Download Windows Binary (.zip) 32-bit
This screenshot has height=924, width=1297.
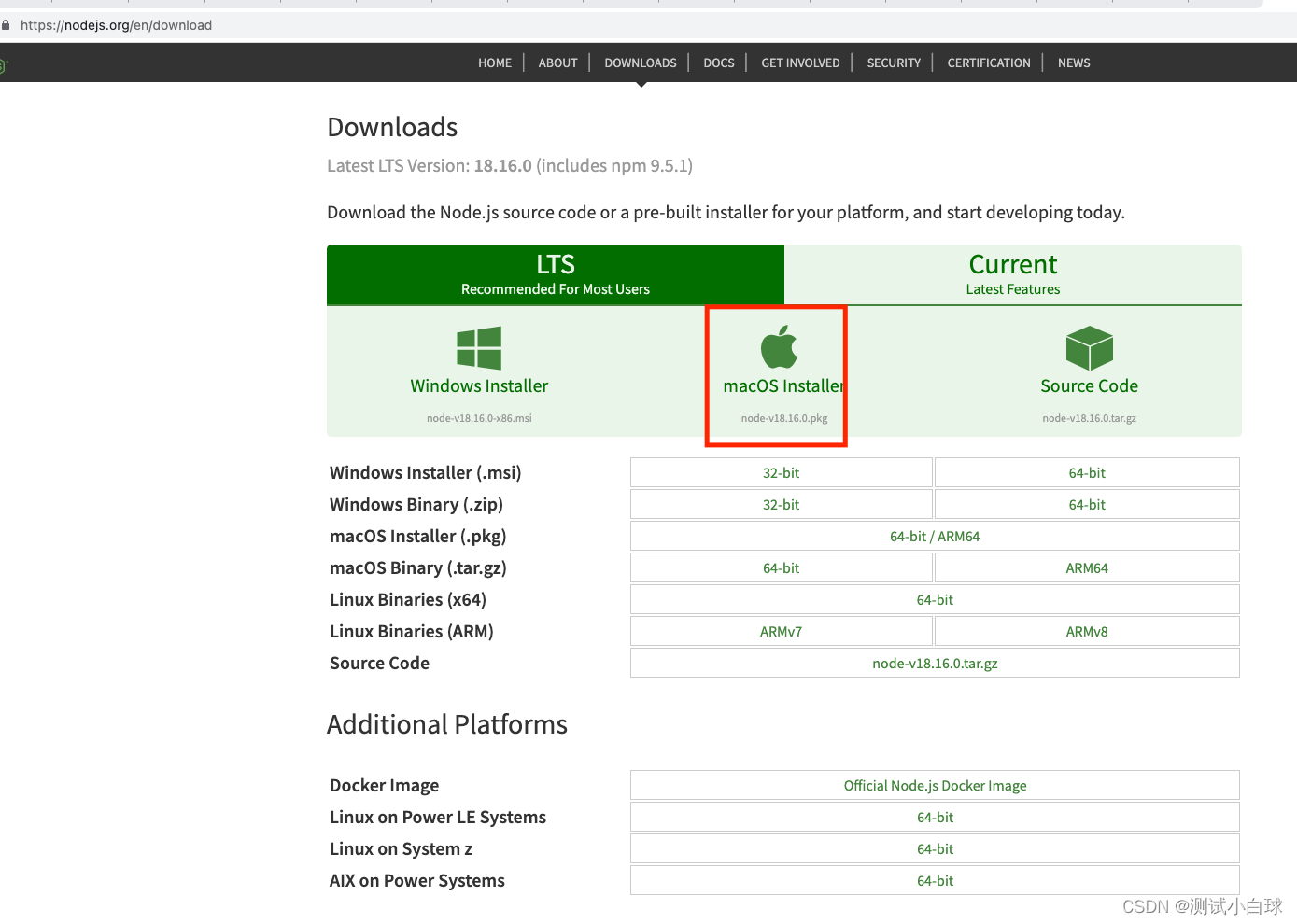[x=782, y=504]
